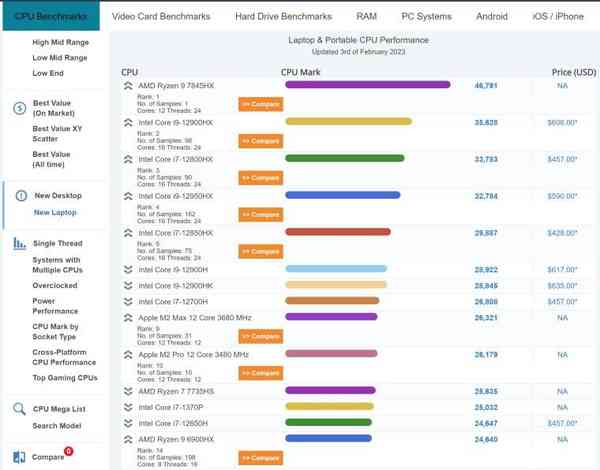Expand the Intel Core i9-12900H row
600x470 pixels.
tap(127, 270)
